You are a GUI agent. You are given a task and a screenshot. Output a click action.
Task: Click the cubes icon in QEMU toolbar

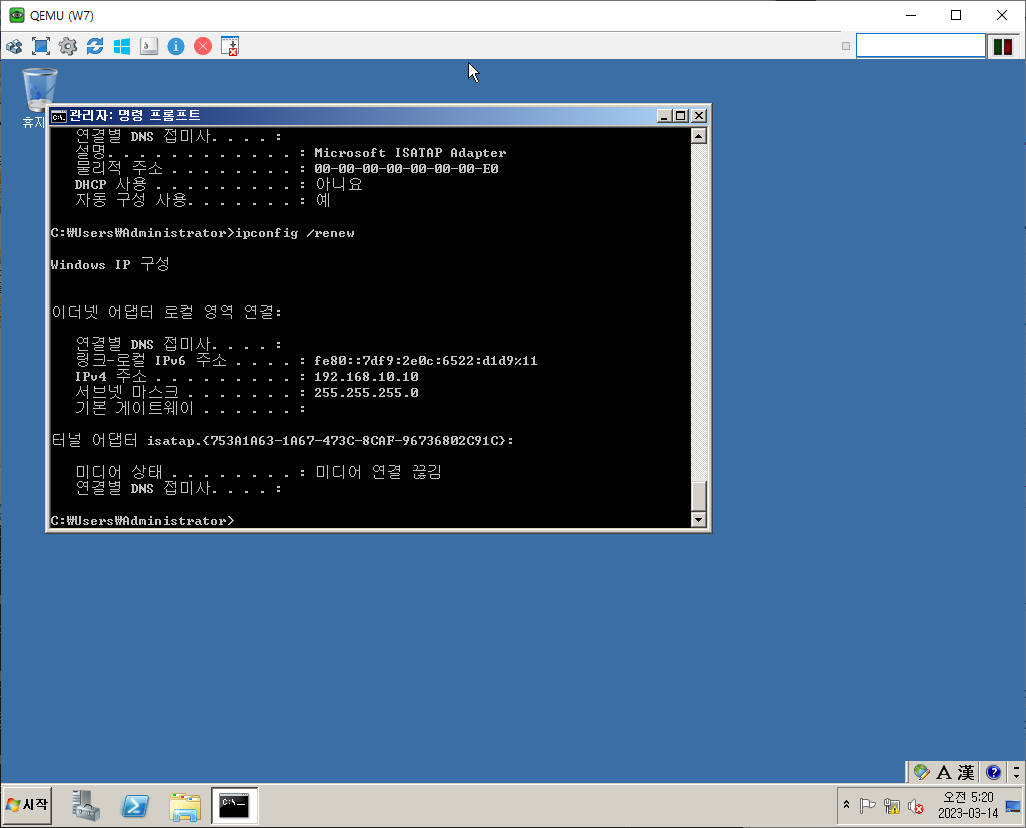[x=14, y=46]
